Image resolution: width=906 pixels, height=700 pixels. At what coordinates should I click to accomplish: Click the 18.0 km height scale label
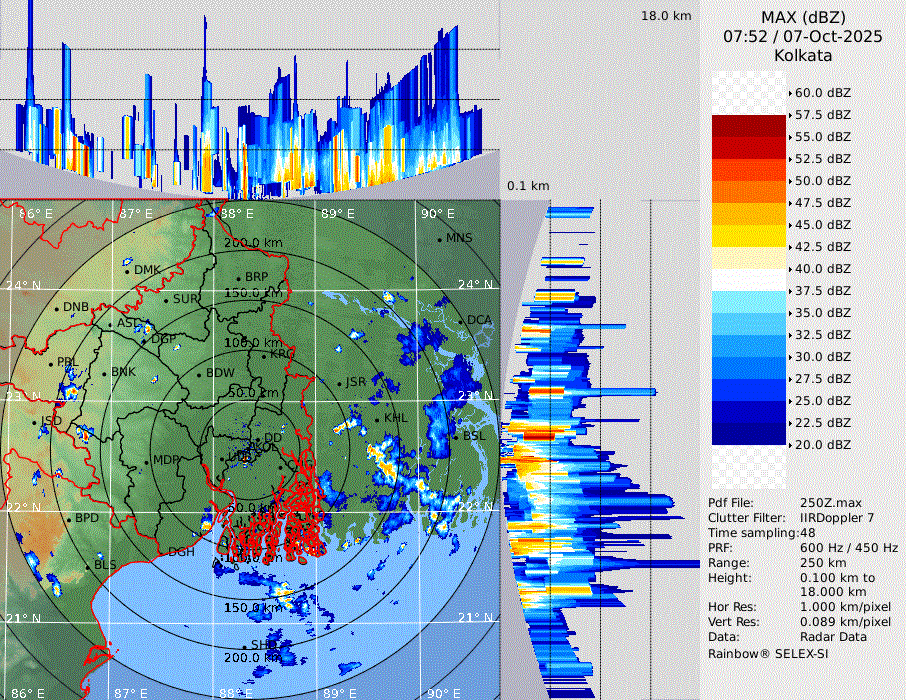(666, 16)
